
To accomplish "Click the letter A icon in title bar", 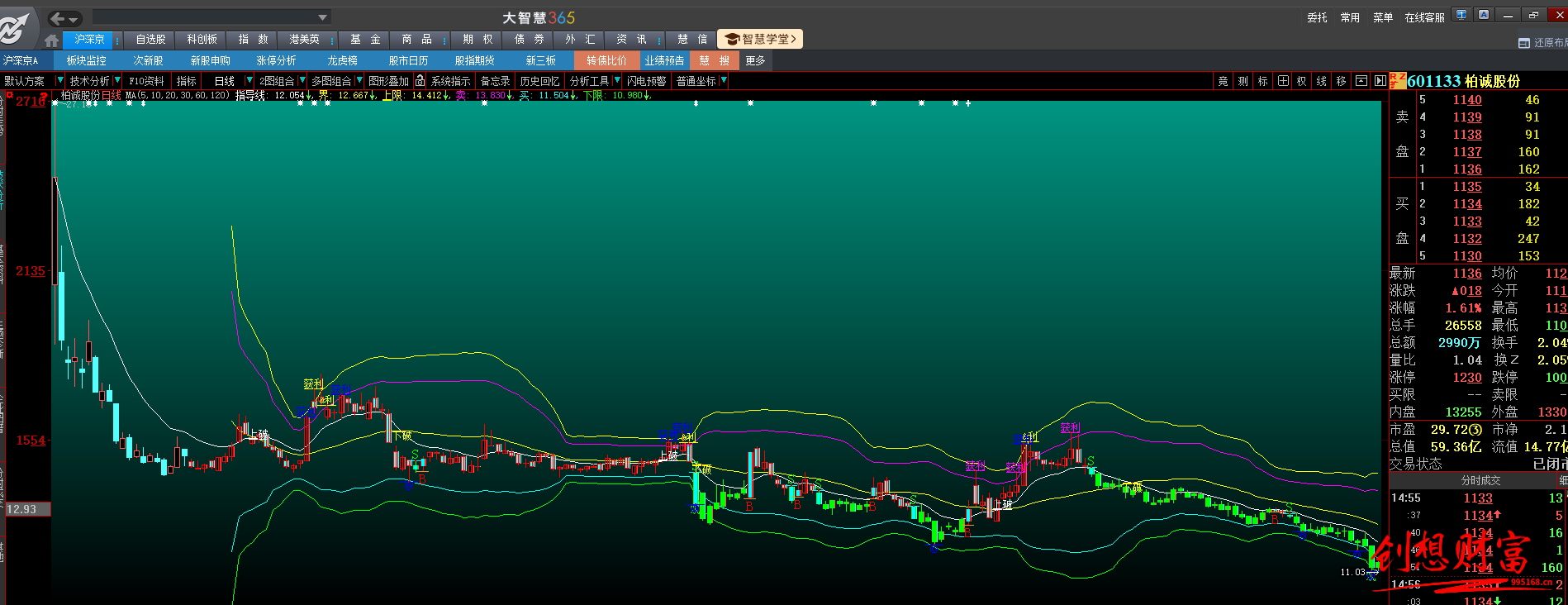I will (1484, 15).
